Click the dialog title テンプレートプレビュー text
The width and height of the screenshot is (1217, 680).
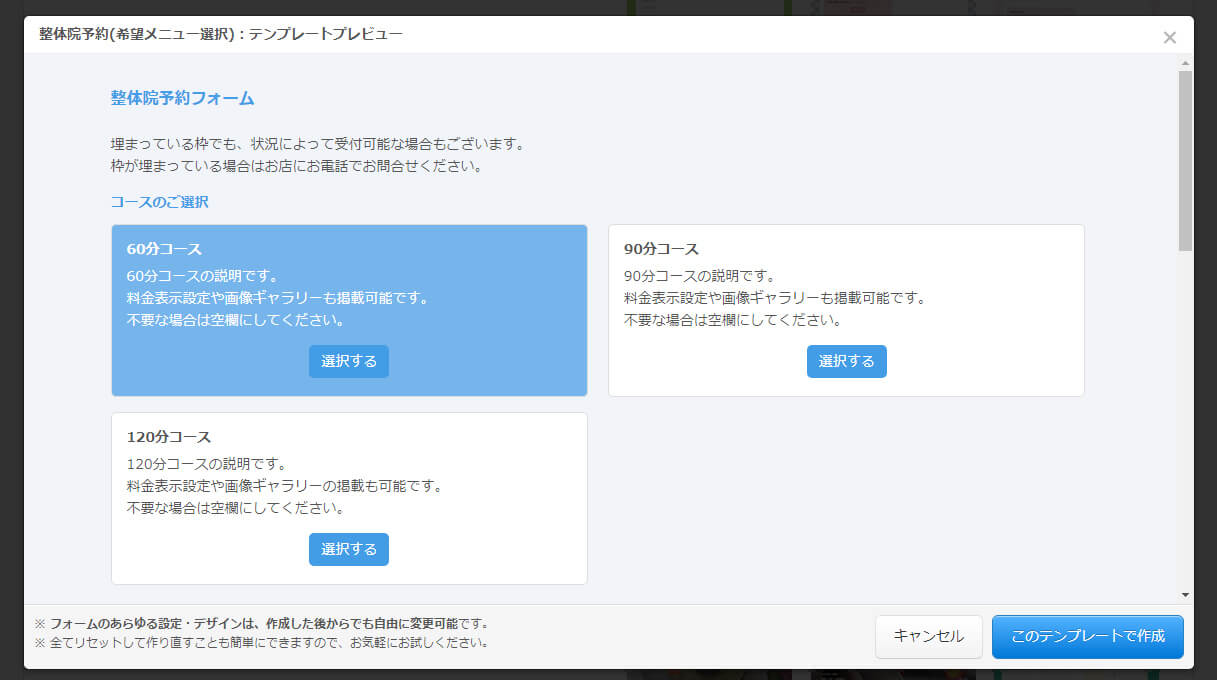(221, 34)
